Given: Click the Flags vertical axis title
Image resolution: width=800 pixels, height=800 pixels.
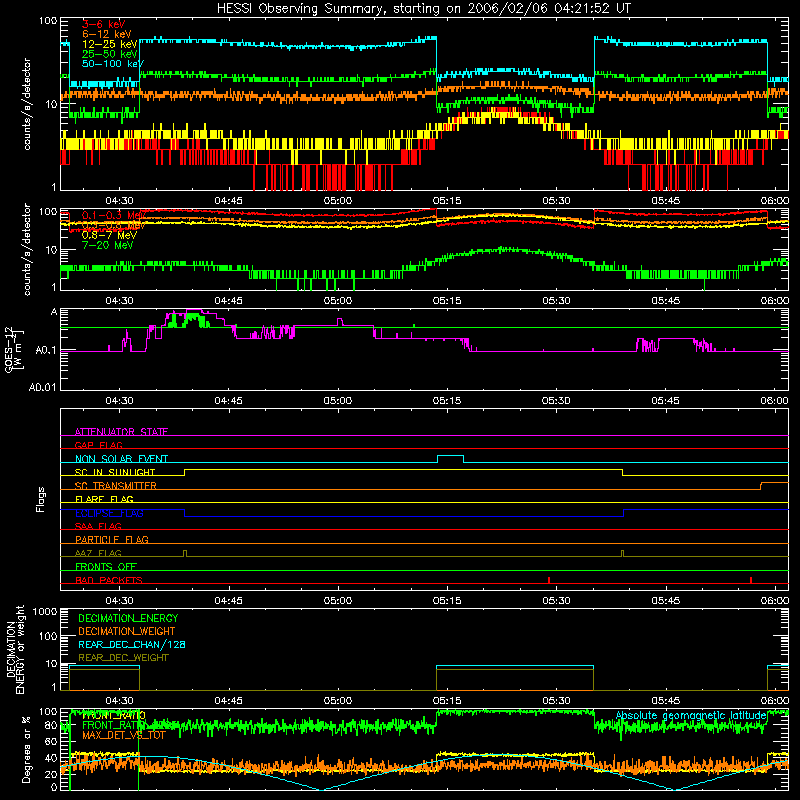Looking at the screenshot, I should 41,499.
